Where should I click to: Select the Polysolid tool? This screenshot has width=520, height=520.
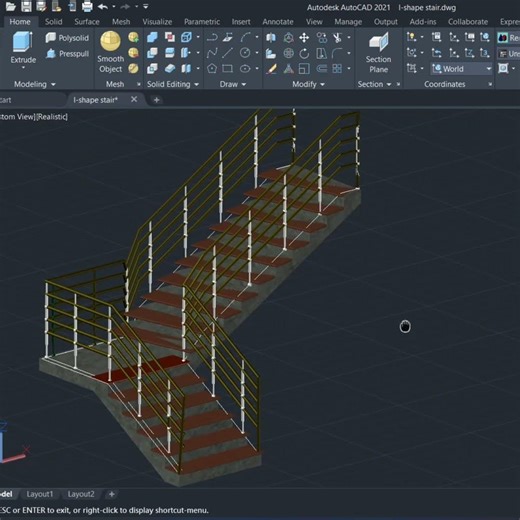click(68, 38)
